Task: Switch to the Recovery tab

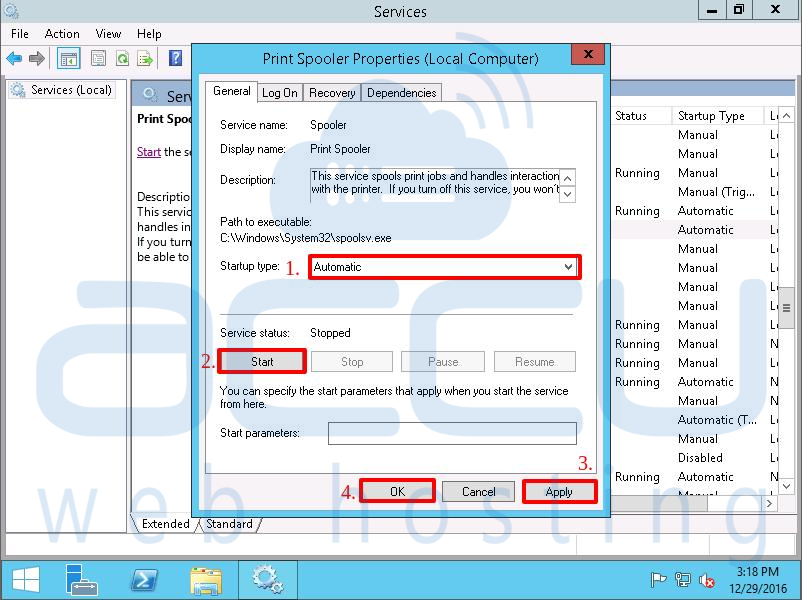Action: pyautogui.click(x=332, y=93)
